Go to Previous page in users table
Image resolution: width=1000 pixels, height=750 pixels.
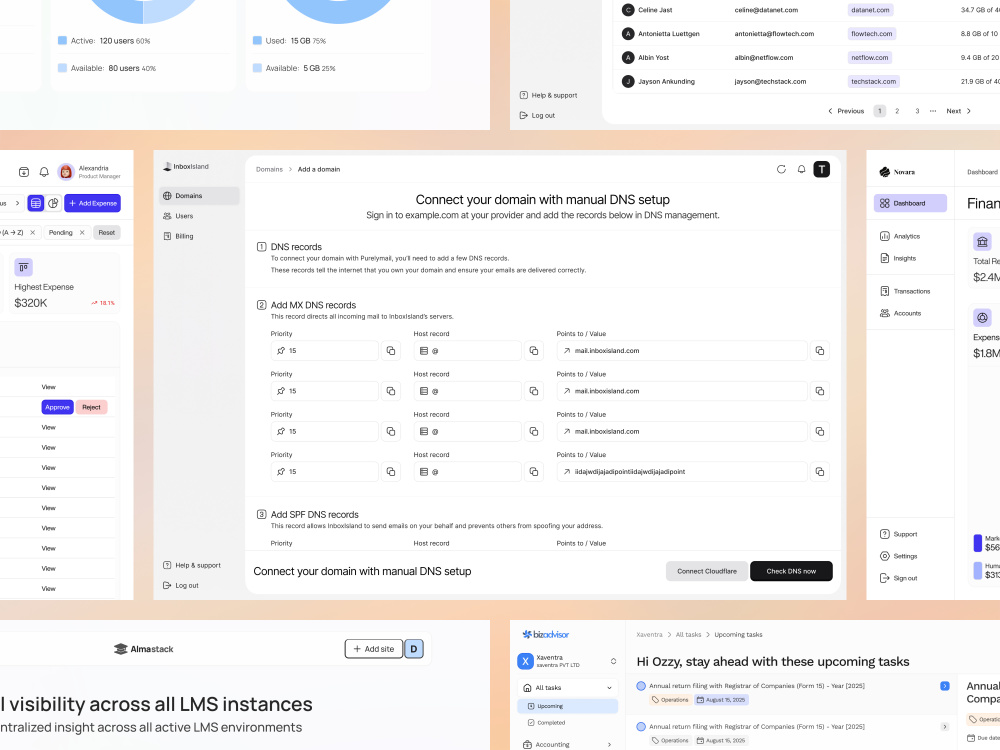pos(846,111)
